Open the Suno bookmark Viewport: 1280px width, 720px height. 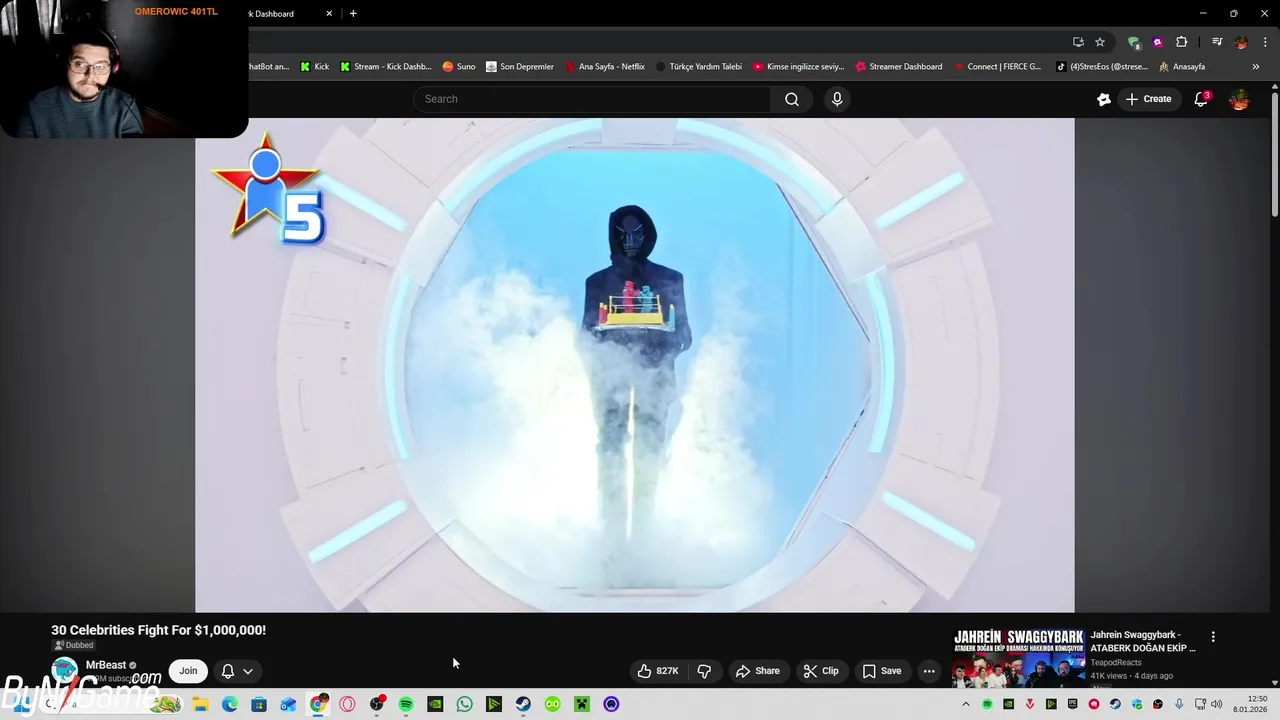[459, 67]
